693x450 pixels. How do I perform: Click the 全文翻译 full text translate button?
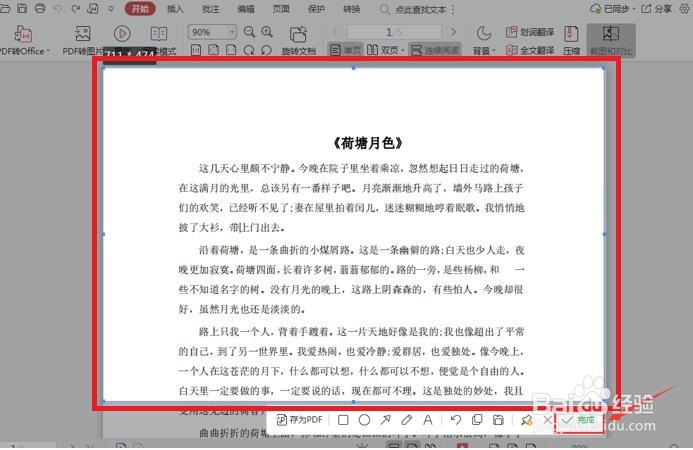tap(530, 50)
